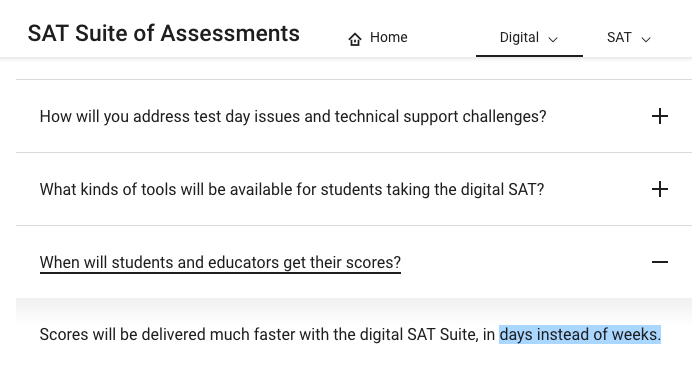This screenshot has width=692, height=382.
Task: Click plus icon for technical support question
Action: coord(660,116)
